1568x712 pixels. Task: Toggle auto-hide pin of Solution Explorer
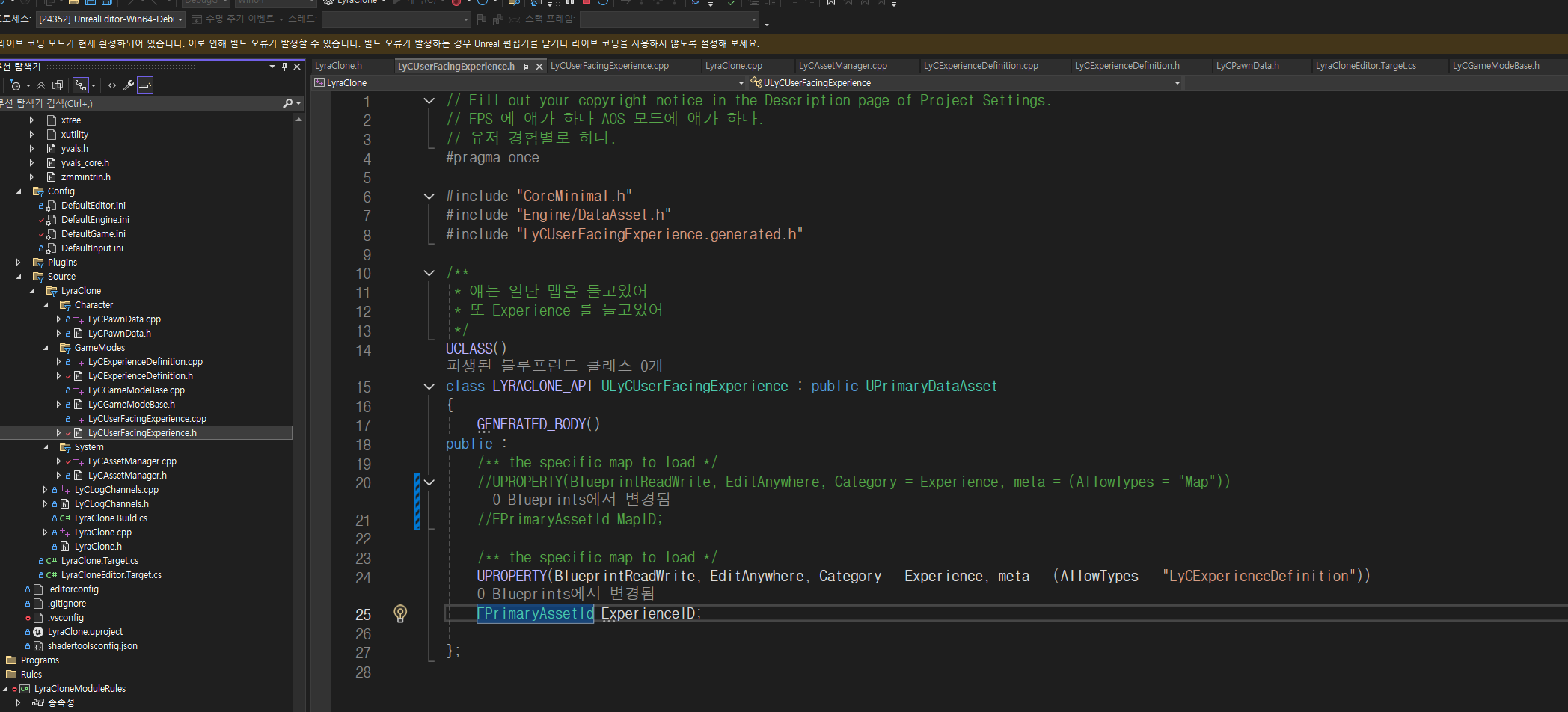tap(284, 67)
